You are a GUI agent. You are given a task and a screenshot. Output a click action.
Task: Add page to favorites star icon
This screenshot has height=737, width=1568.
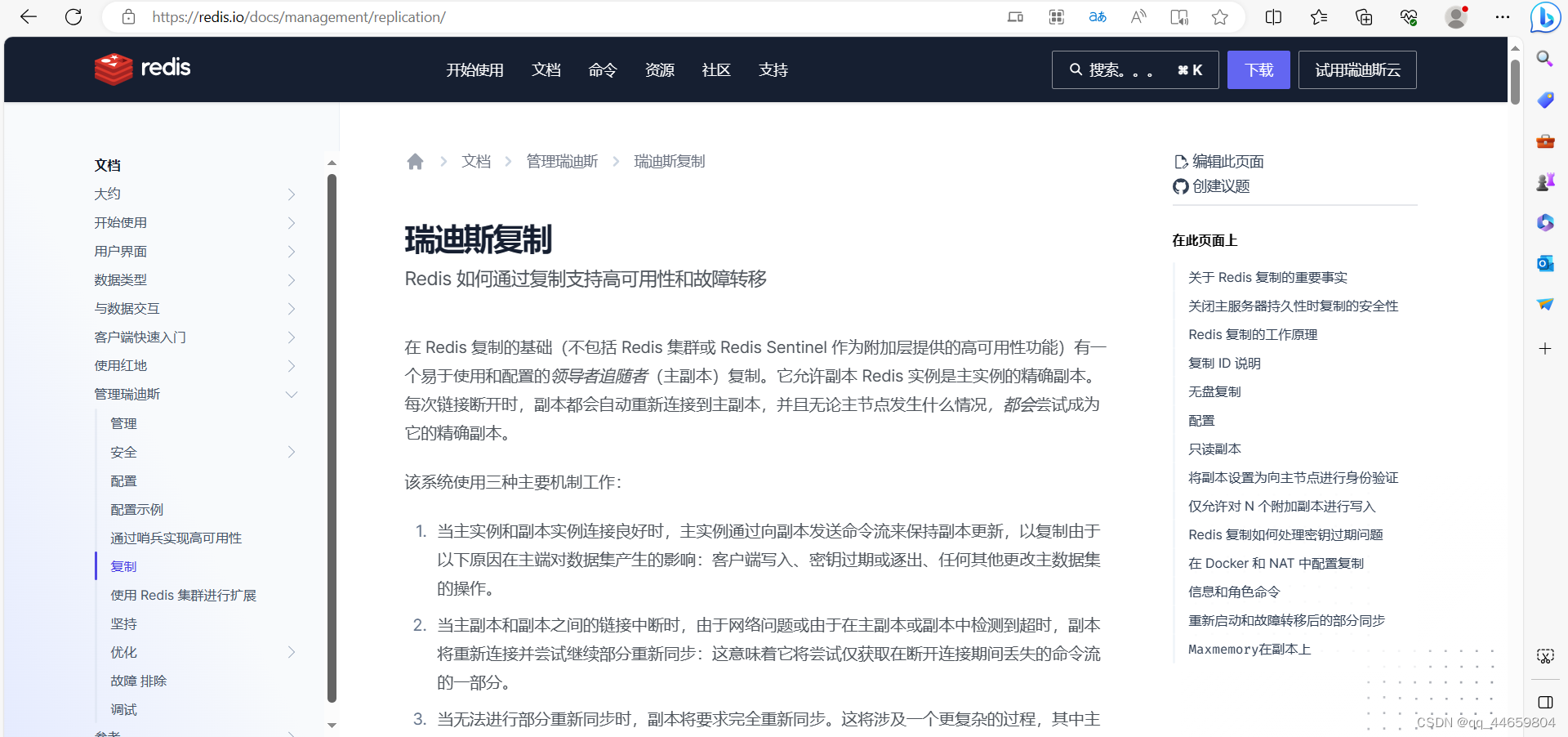[1220, 17]
